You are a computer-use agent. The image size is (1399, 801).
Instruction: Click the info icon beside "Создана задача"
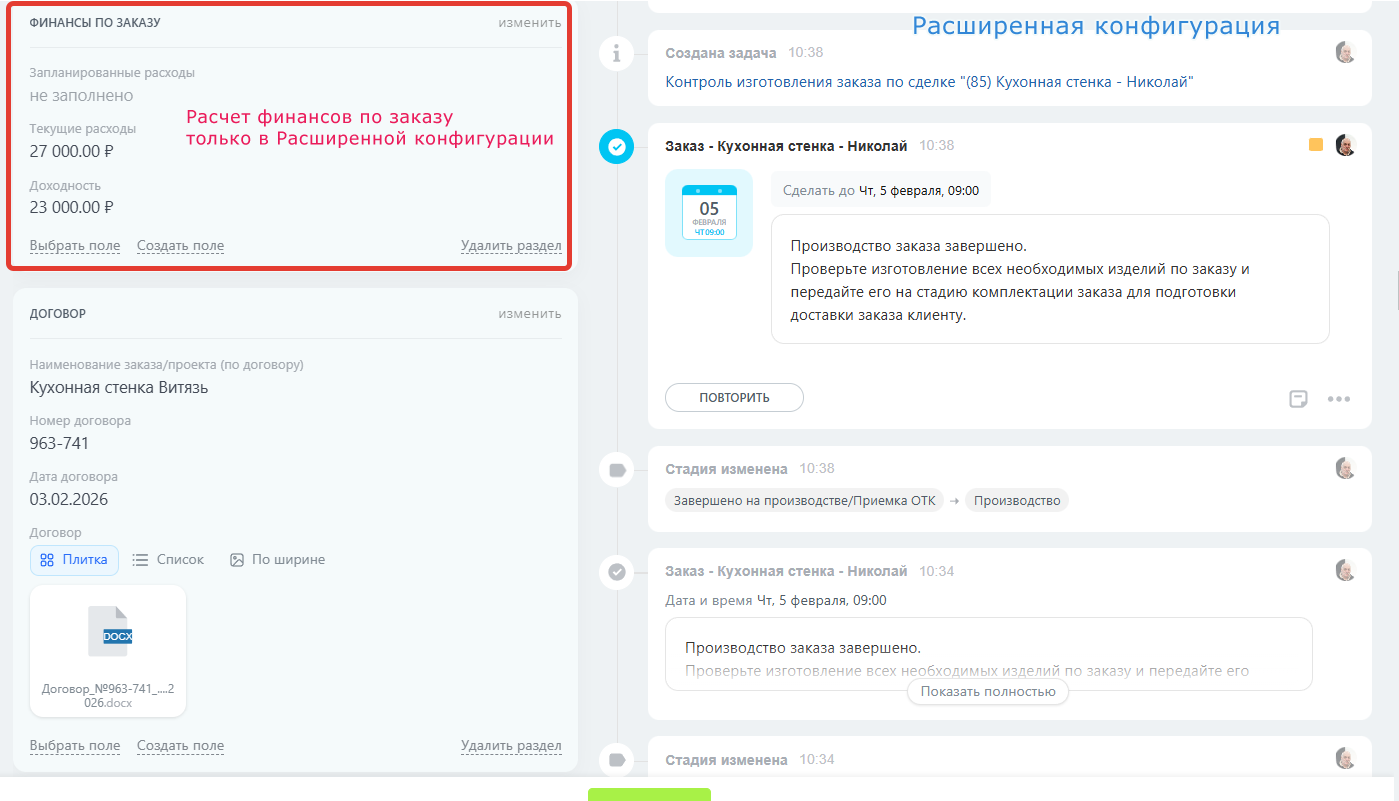coord(617,53)
